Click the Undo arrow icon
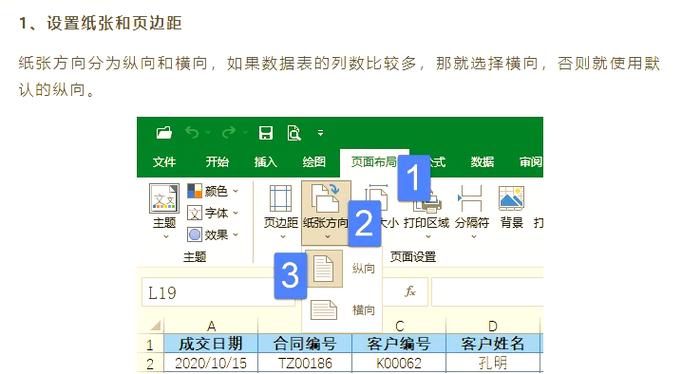Image resolution: width=682 pixels, height=374 pixels. coord(192,132)
